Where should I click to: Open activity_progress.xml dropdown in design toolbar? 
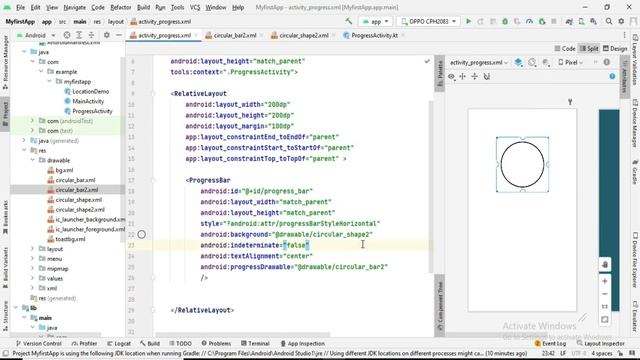pyautogui.click(x=479, y=62)
